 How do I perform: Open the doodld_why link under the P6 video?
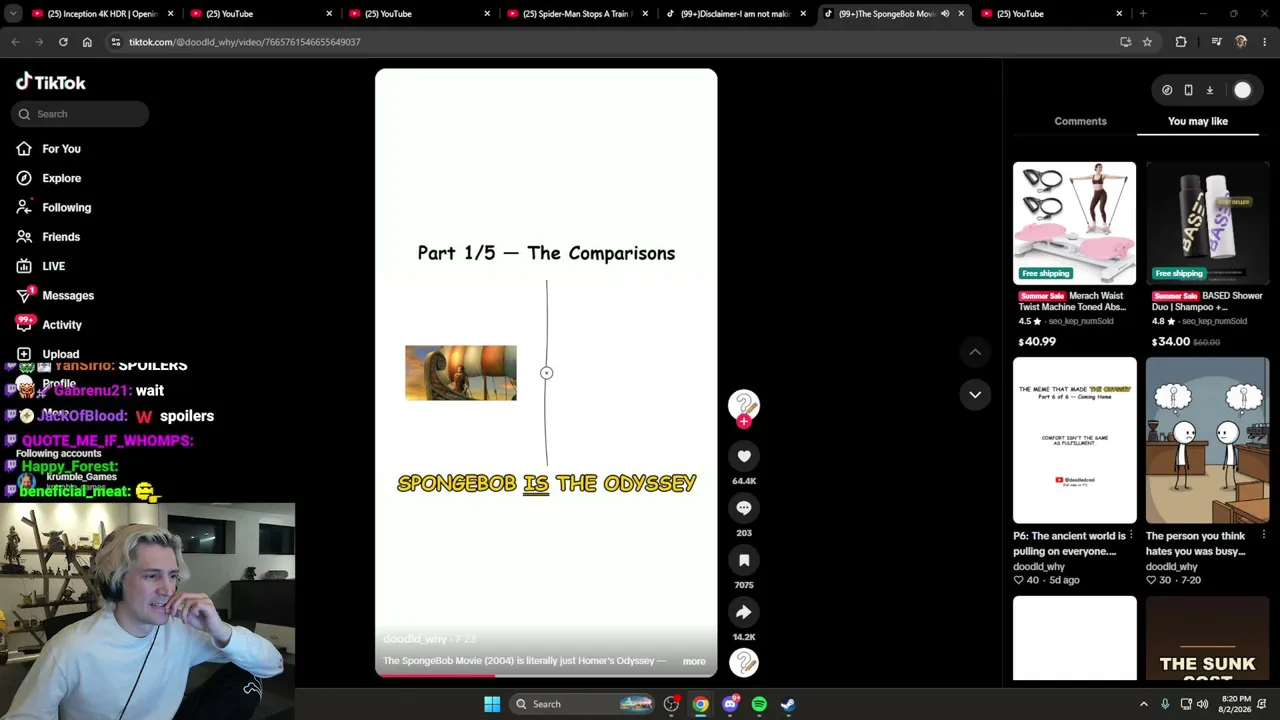1039,567
